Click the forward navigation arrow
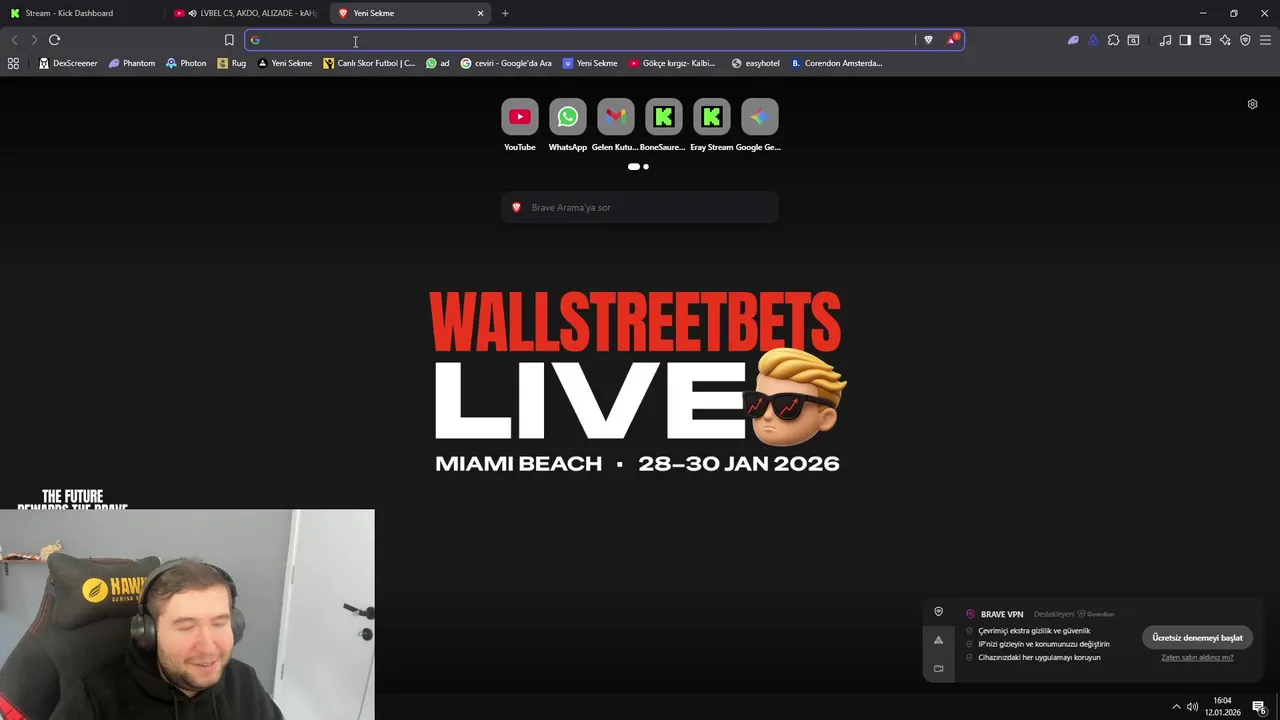The height and width of the screenshot is (720, 1280). (34, 40)
